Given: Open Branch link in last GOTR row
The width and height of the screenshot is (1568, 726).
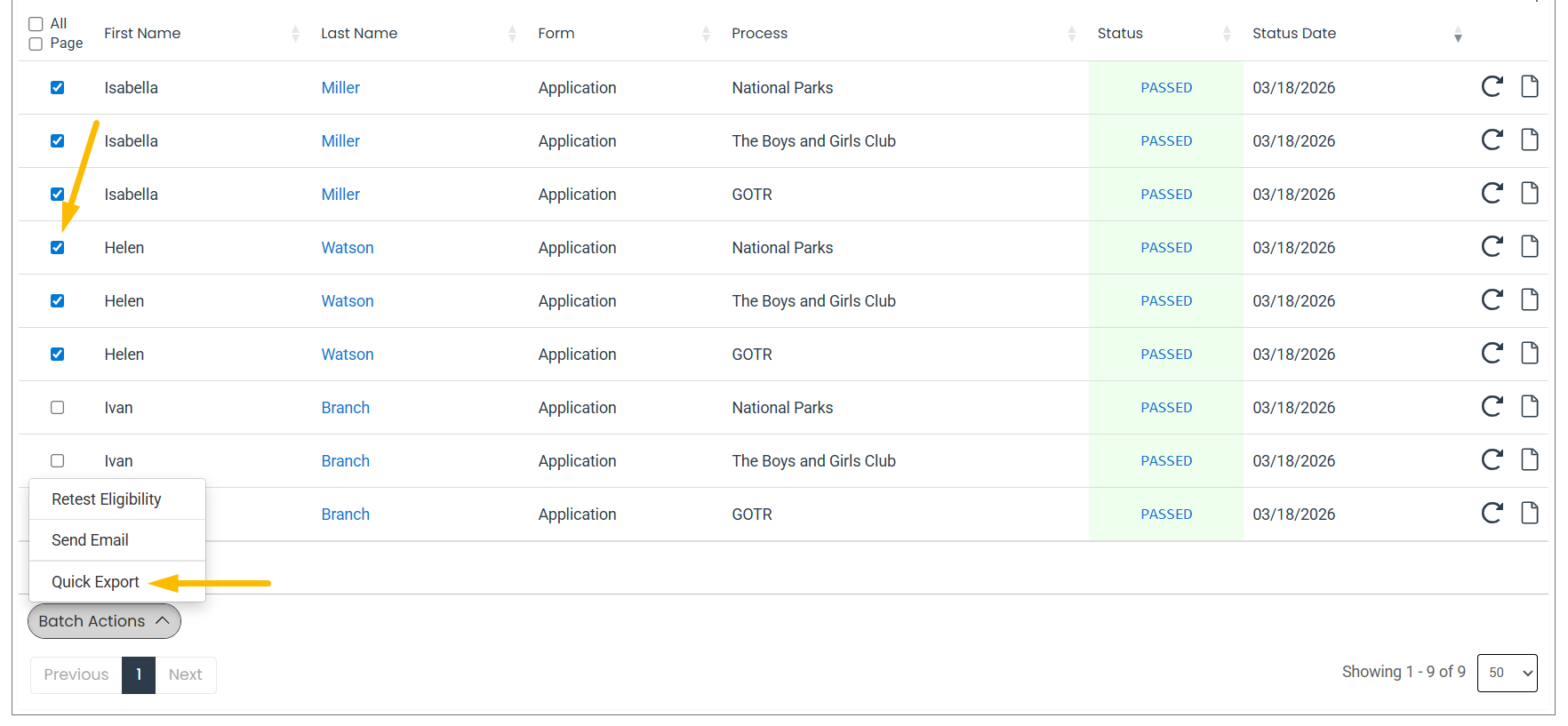Looking at the screenshot, I should pyautogui.click(x=346, y=514).
